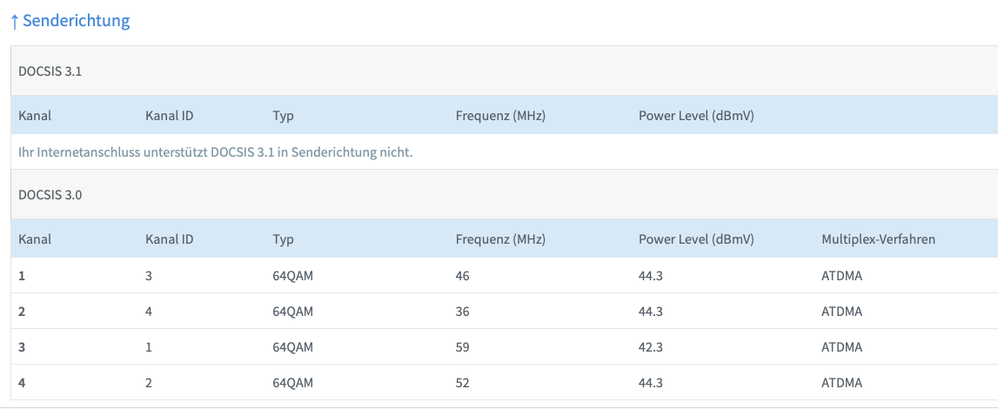Click Frequenz header in DOCSIS 3.1 table
Screen dimensions: 998x410
(x=500, y=116)
